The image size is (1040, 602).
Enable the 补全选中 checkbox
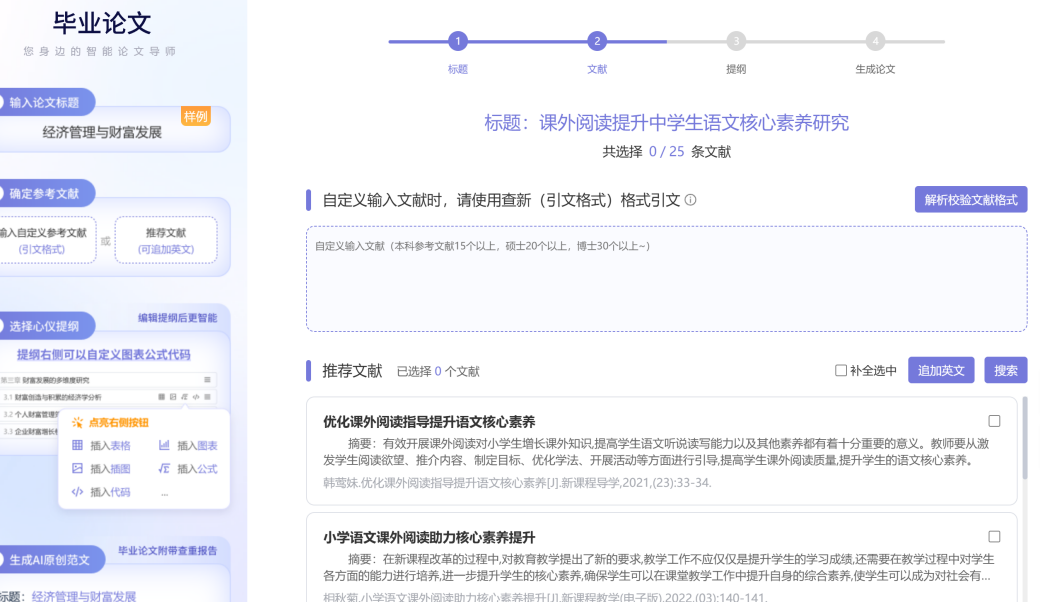coord(840,370)
